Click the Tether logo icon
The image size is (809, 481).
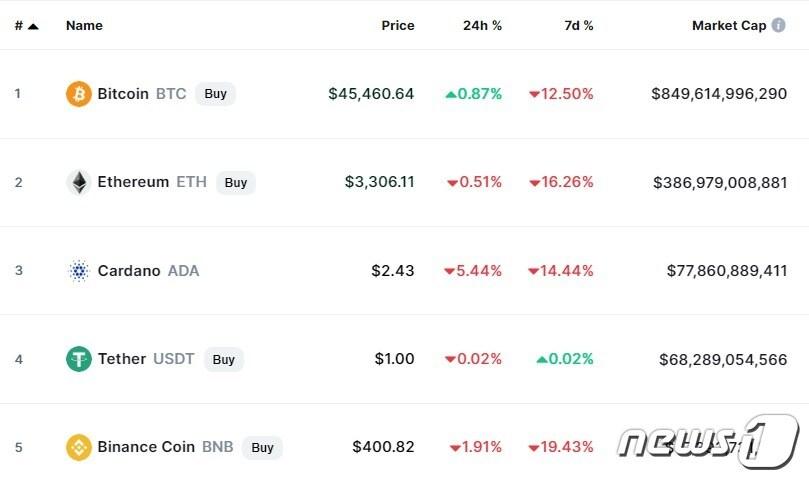[78, 359]
